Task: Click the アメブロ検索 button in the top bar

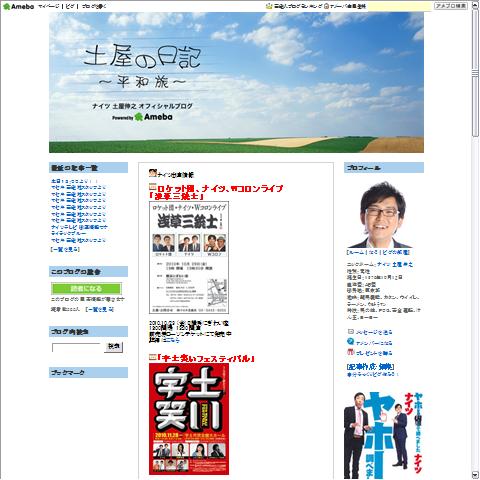Action: (451, 6)
